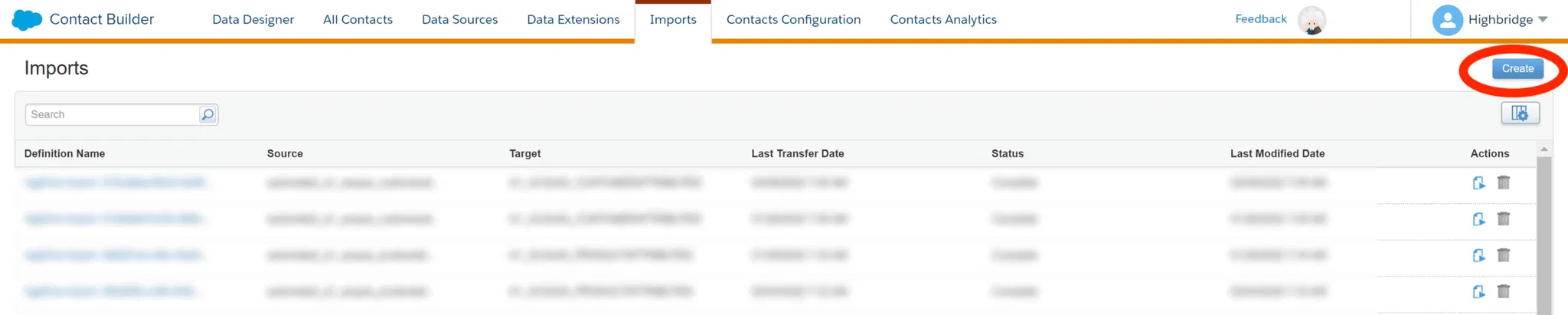Start the import in the first row
1568x315 pixels.
pyautogui.click(x=1478, y=182)
